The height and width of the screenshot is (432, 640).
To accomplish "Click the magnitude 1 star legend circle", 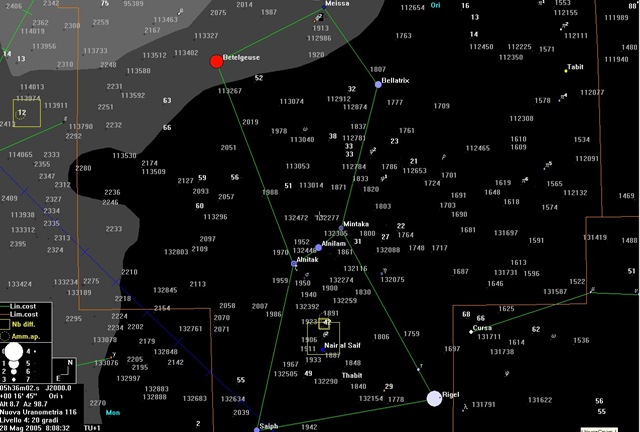I will click(14, 363).
